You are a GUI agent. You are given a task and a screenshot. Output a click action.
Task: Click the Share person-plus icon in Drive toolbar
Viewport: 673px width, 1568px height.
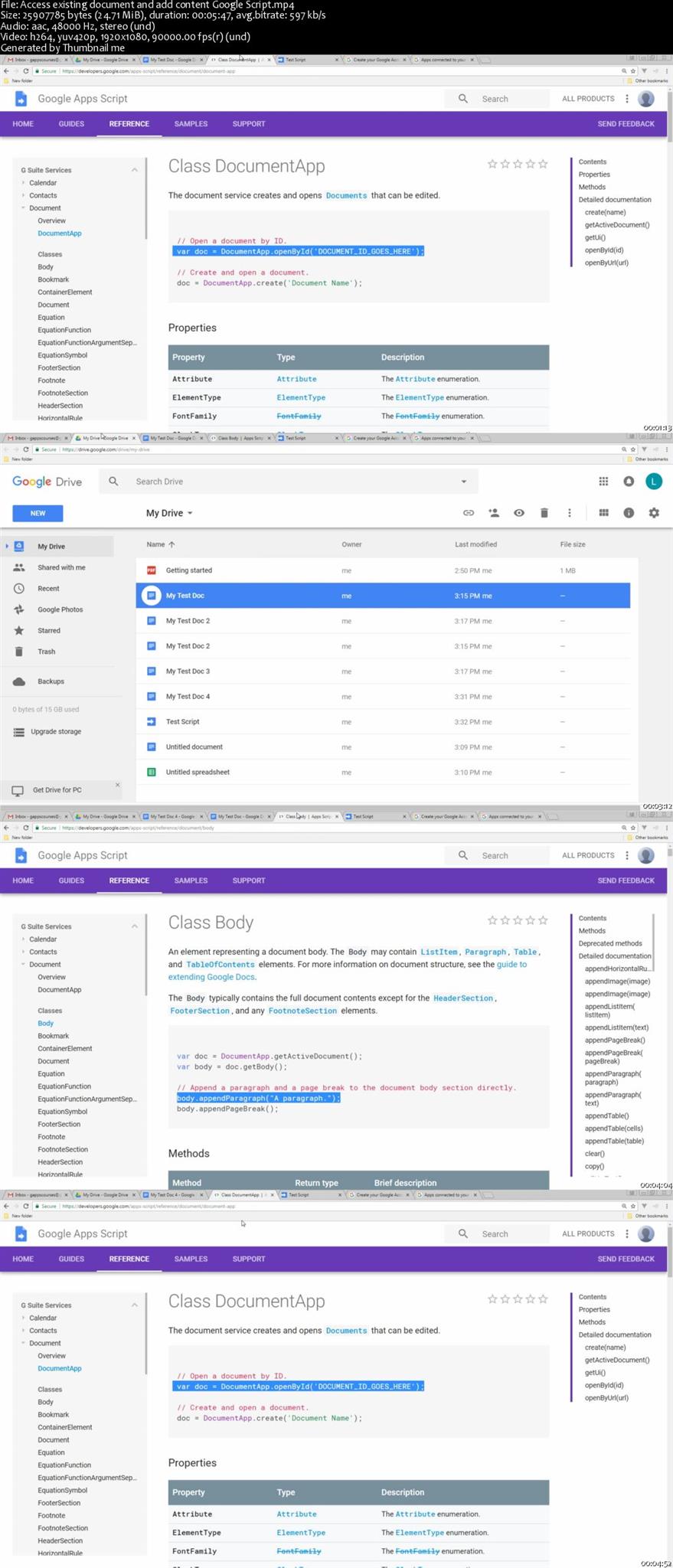click(494, 513)
